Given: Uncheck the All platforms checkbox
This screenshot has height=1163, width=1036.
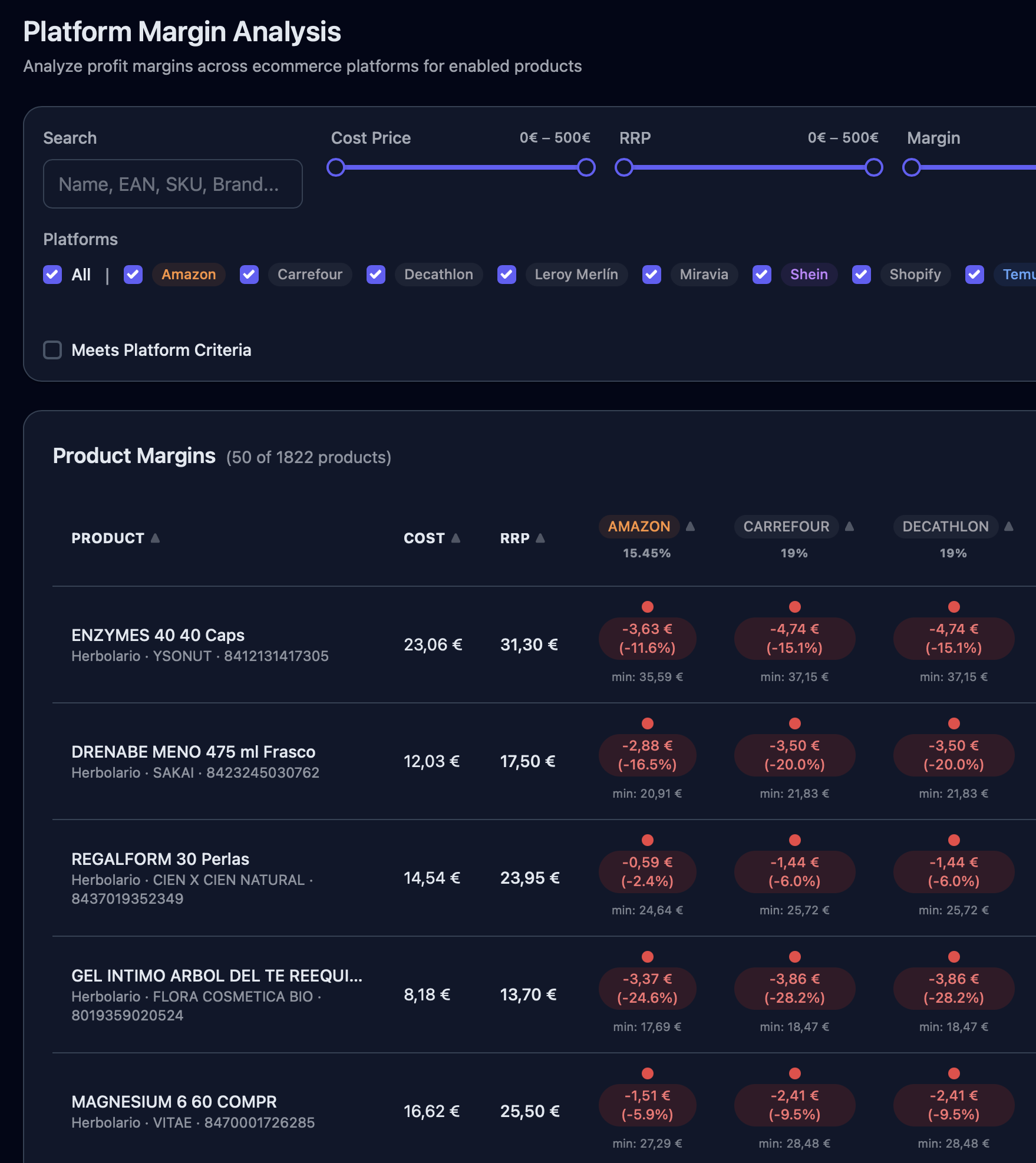Looking at the screenshot, I should pyautogui.click(x=52, y=275).
